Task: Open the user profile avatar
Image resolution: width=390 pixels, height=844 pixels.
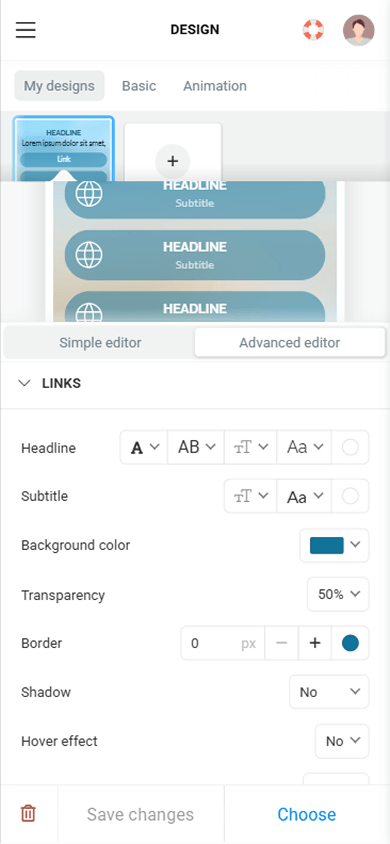Action: tap(358, 30)
